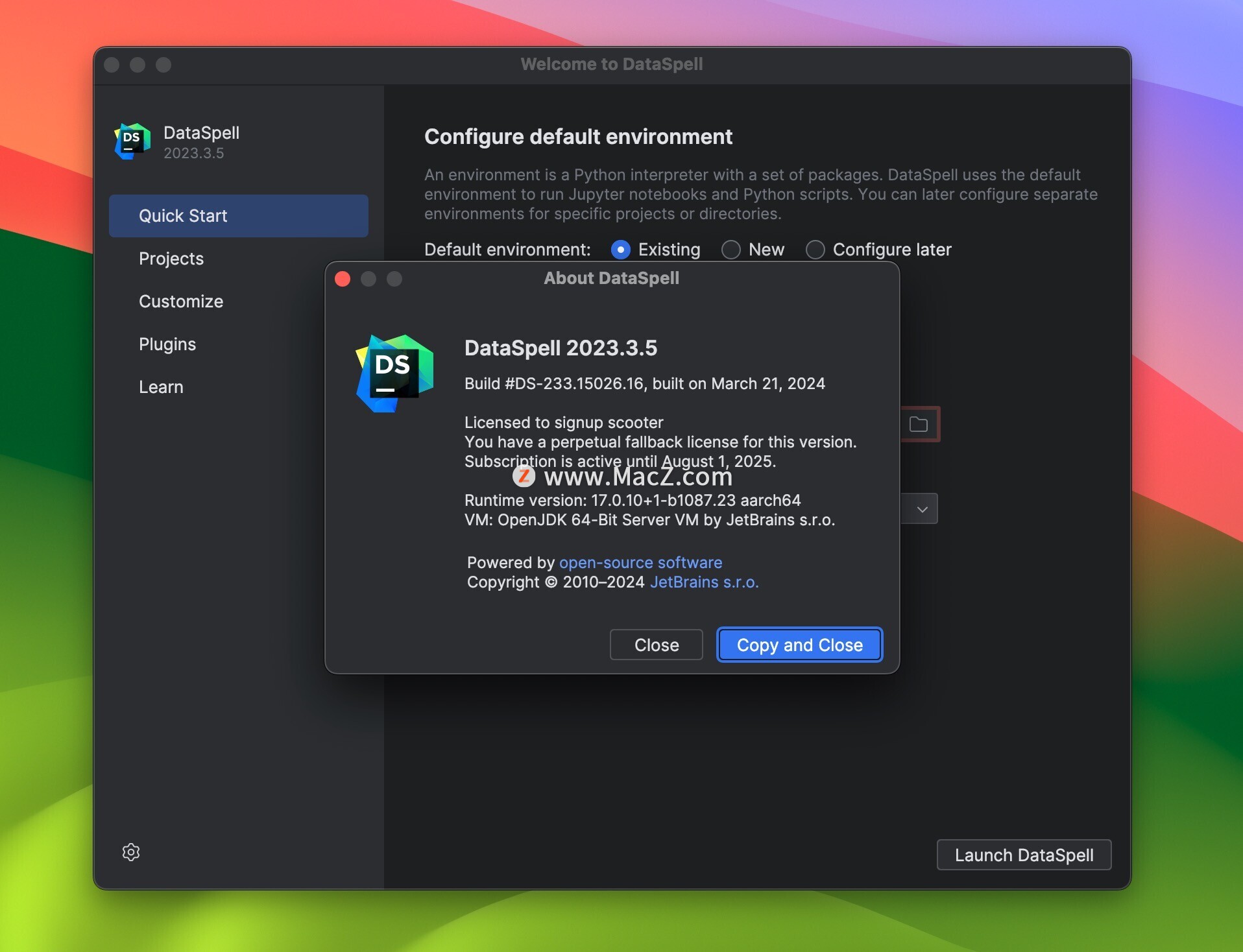Image resolution: width=1243 pixels, height=952 pixels.
Task: Choose Configure later radio option
Action: coord(815,250)
